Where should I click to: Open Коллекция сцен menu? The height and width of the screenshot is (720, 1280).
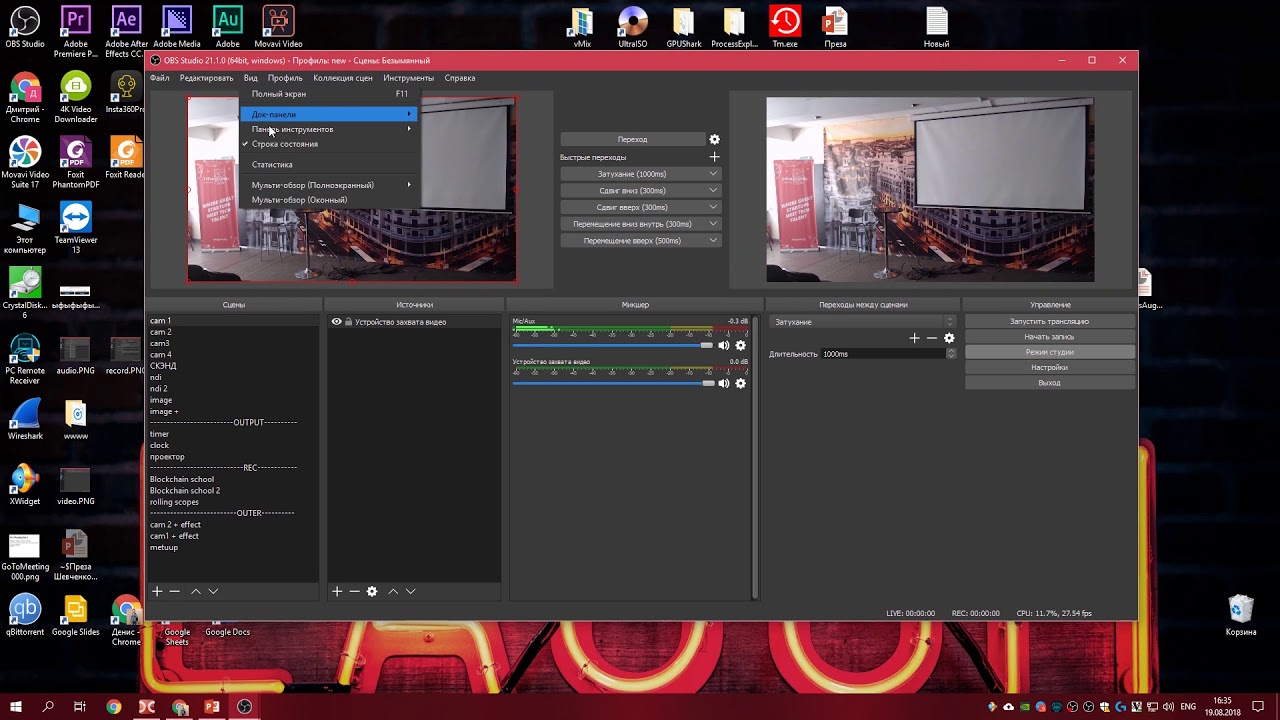[x=343, y=78]
